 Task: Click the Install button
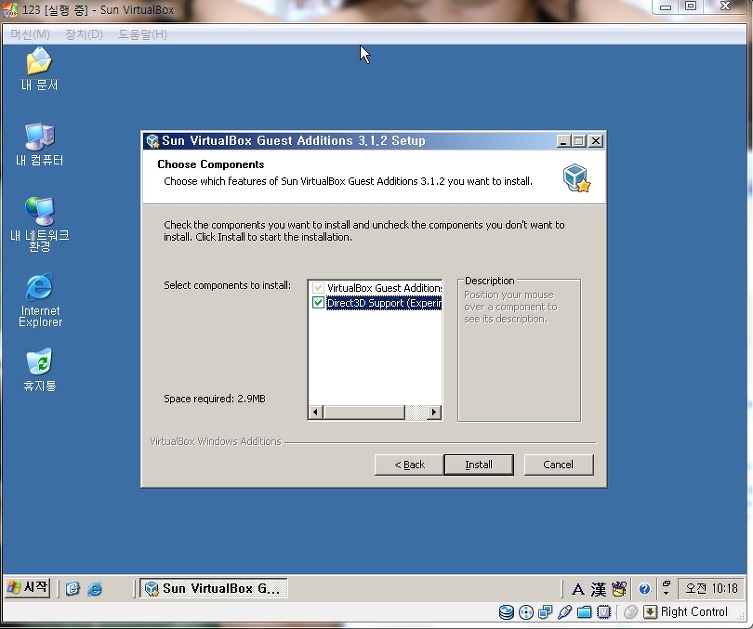pos(479,465)
